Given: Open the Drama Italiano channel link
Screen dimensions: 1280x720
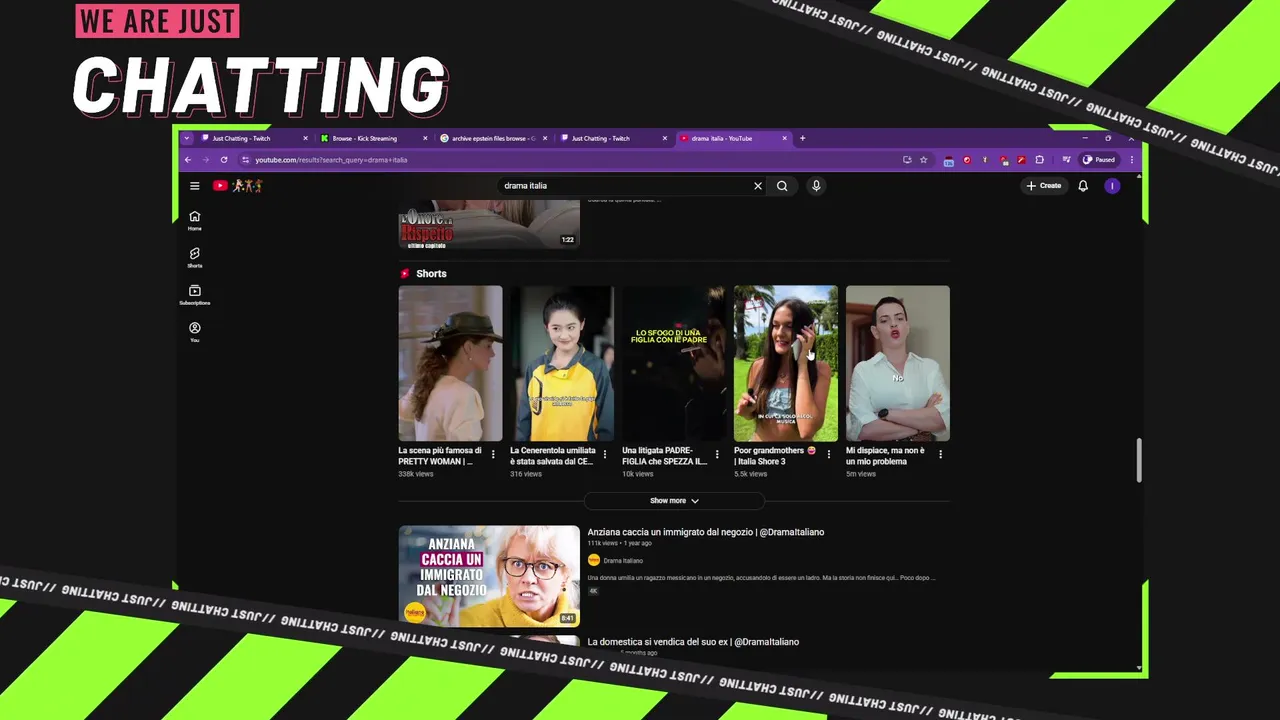Looking at the screenshot, I should [x=623, y=560].
